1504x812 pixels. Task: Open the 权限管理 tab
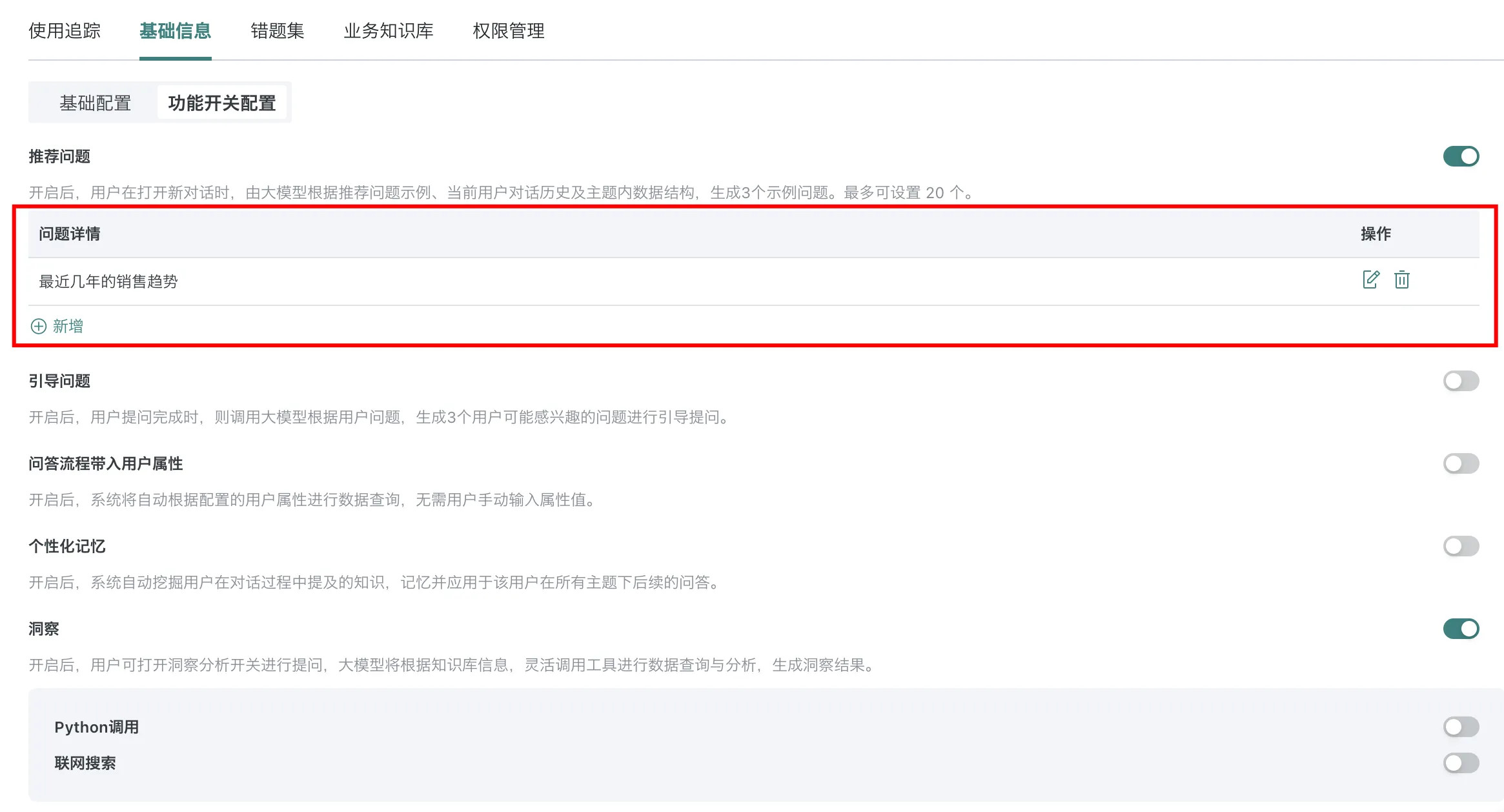pyautogui.click(x=508, y=31)
